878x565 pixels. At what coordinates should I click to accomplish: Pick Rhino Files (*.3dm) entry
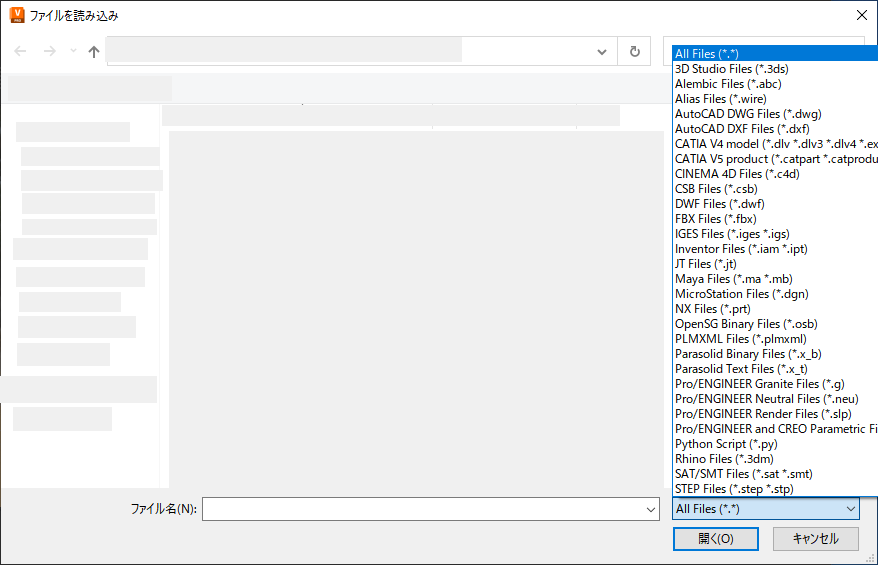(x=775, y=459)
